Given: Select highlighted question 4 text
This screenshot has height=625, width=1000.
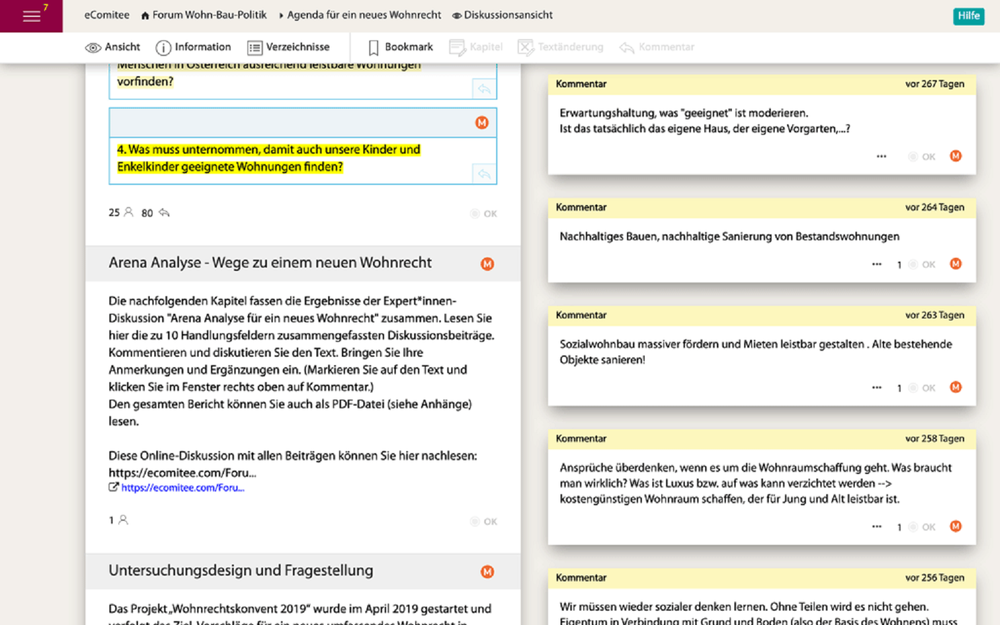Looking at the screenshot, I should (x=268, y=158).
